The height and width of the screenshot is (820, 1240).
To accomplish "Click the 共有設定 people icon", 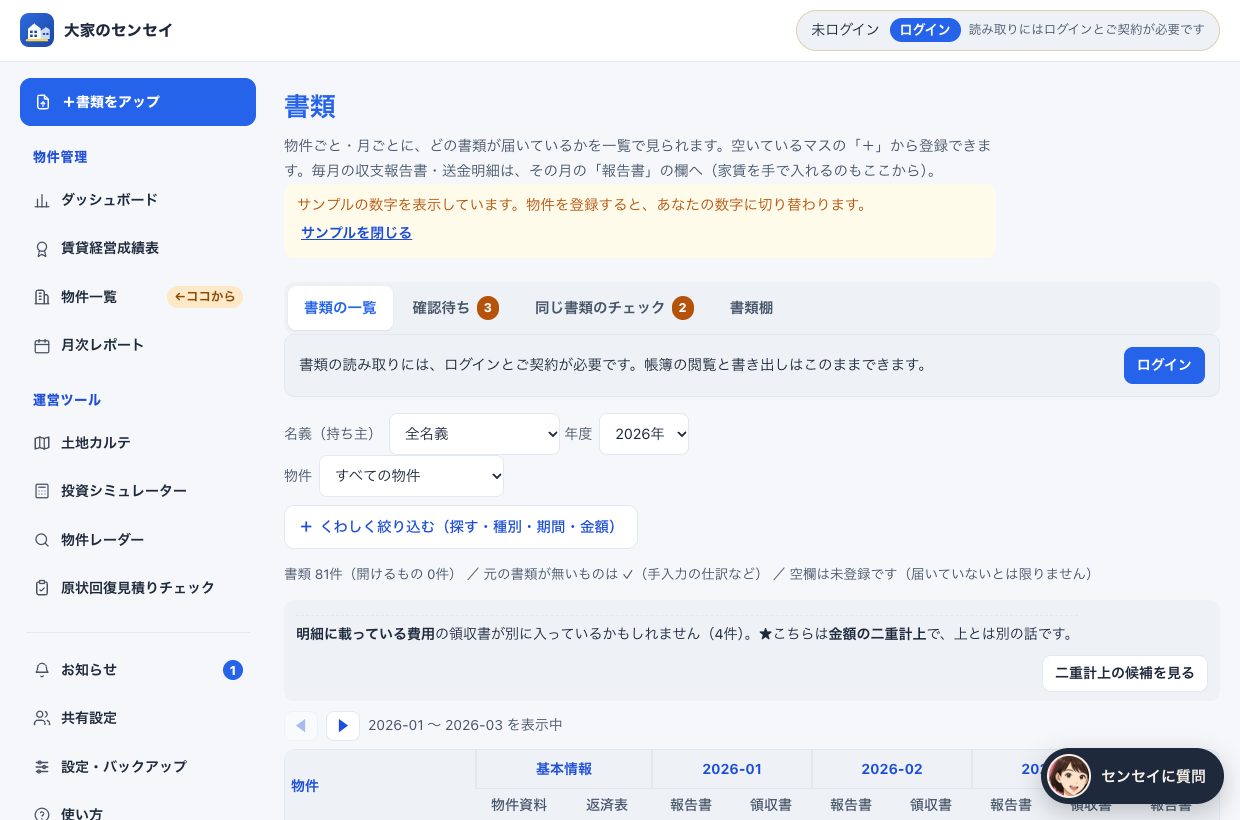I will (42, 718).
